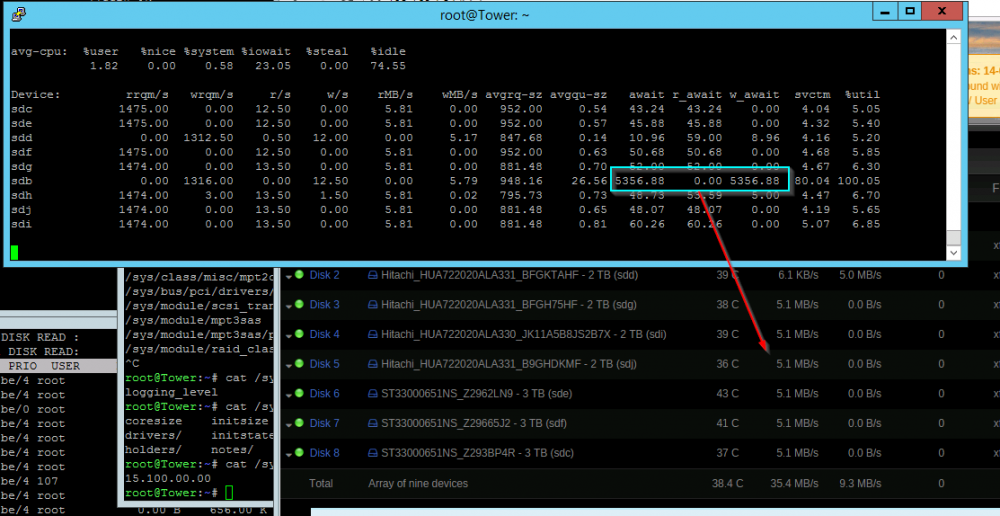Open the Disk 5 link

pos(325,364)
